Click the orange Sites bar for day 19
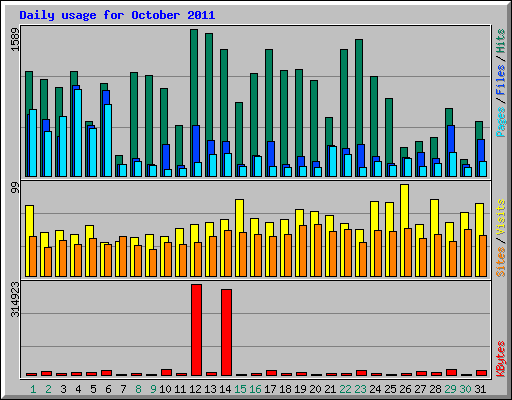This screenshot has height=400, width=512. tap(303, 251)
